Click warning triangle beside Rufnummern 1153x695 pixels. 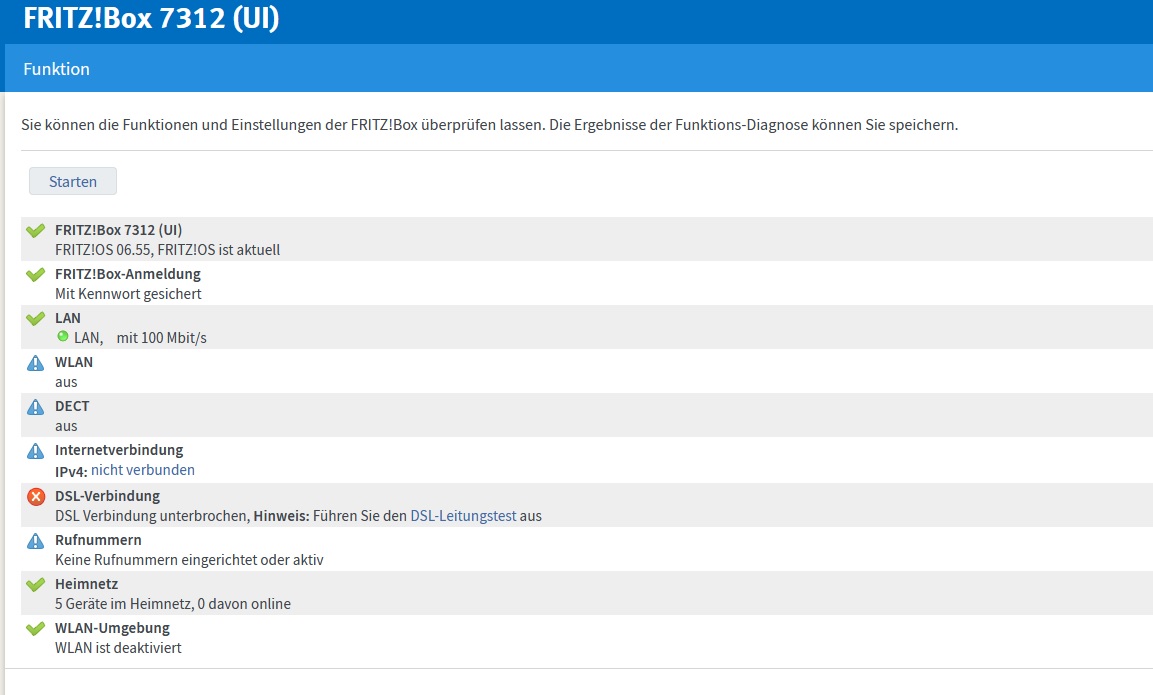tap(35, 541)
